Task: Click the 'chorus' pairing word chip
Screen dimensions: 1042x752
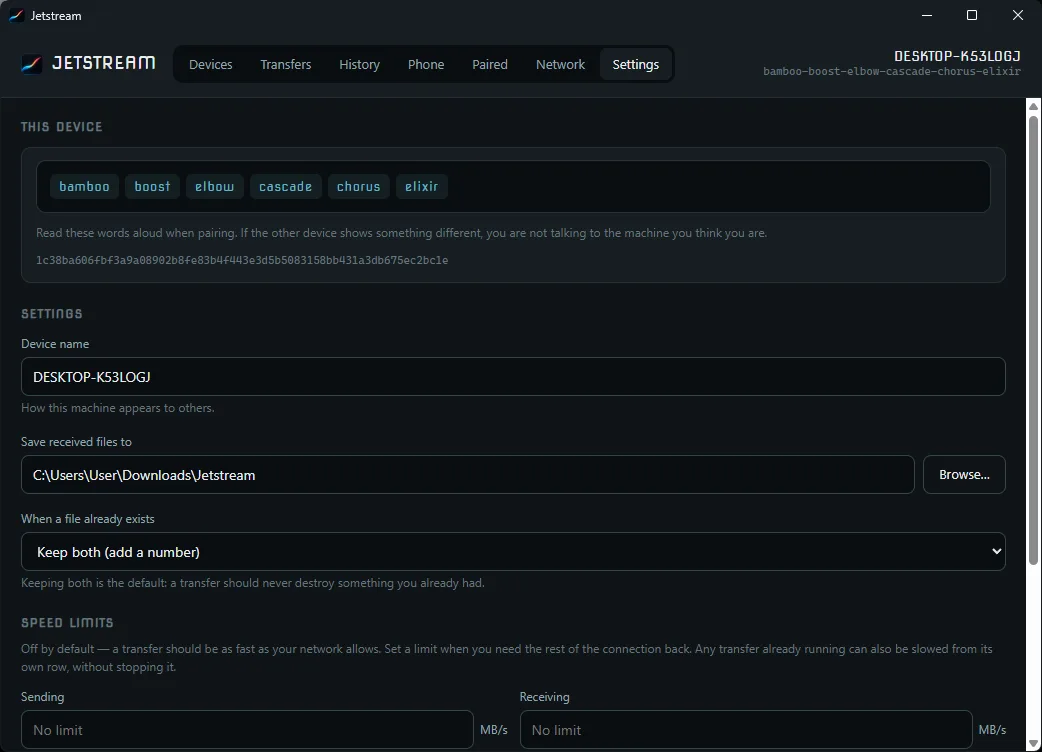Action: click(359, 187)
